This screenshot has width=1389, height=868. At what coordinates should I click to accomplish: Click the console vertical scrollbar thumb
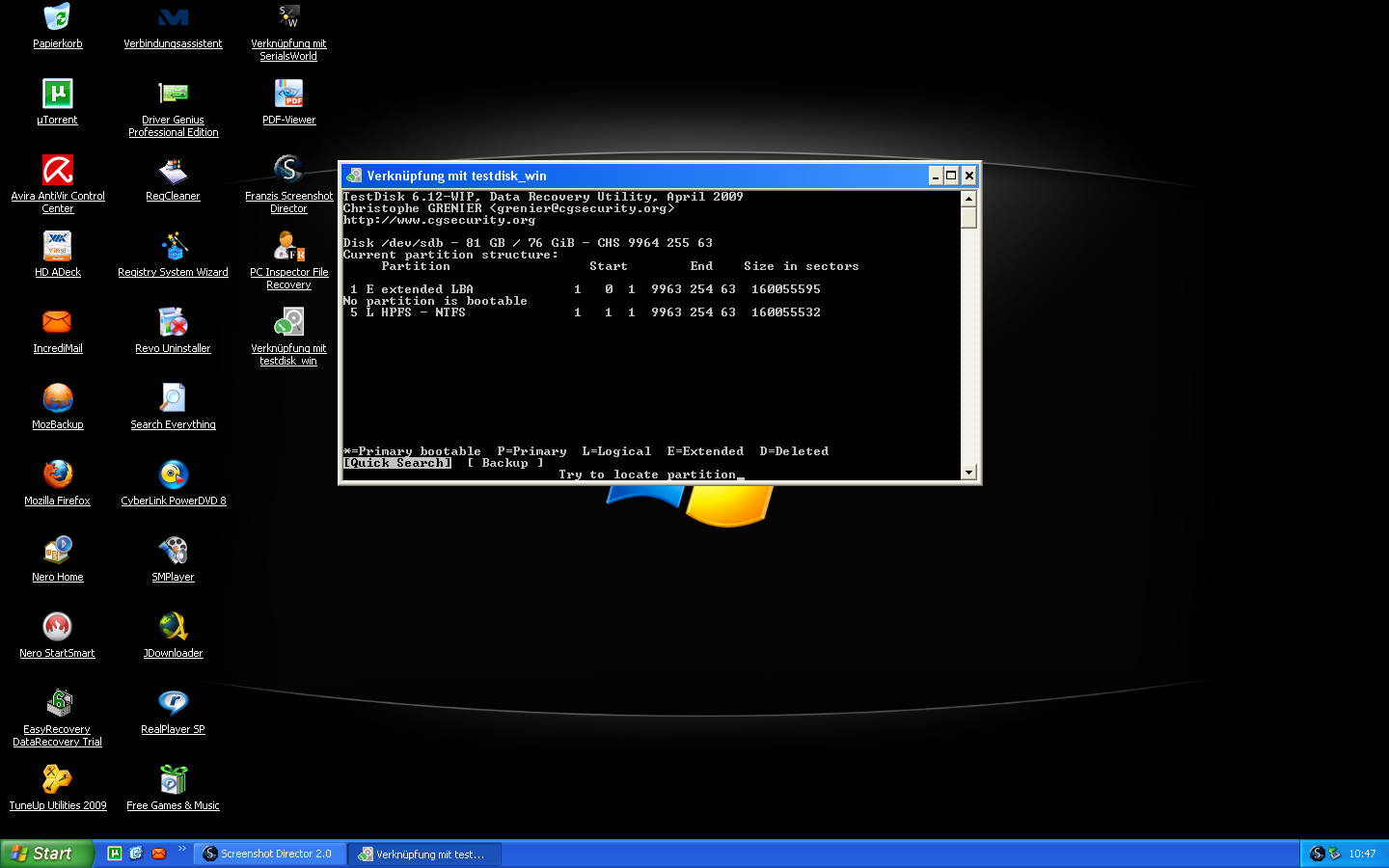click(x=968, y=217)
